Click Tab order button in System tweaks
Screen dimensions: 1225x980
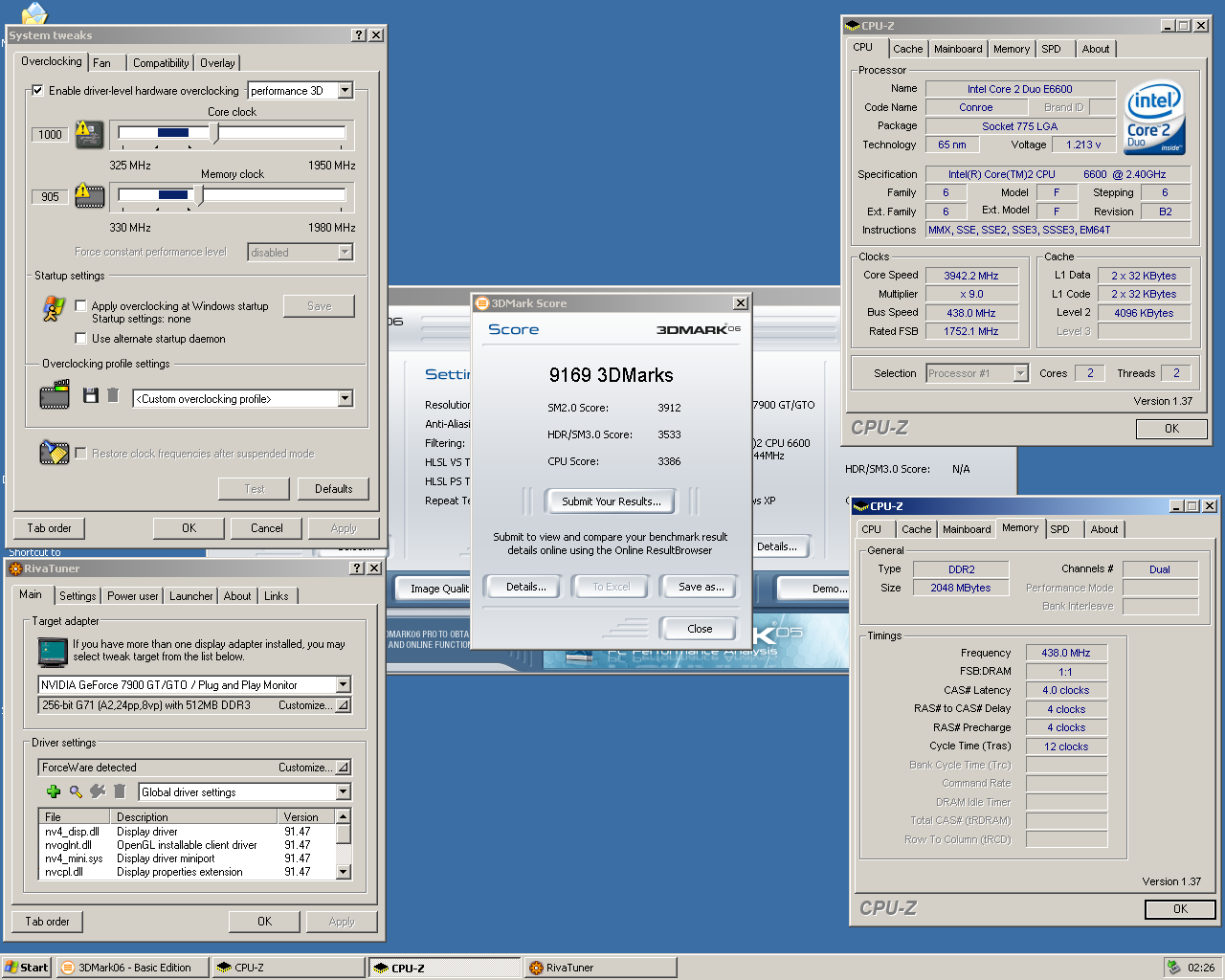tap(49, 527)
